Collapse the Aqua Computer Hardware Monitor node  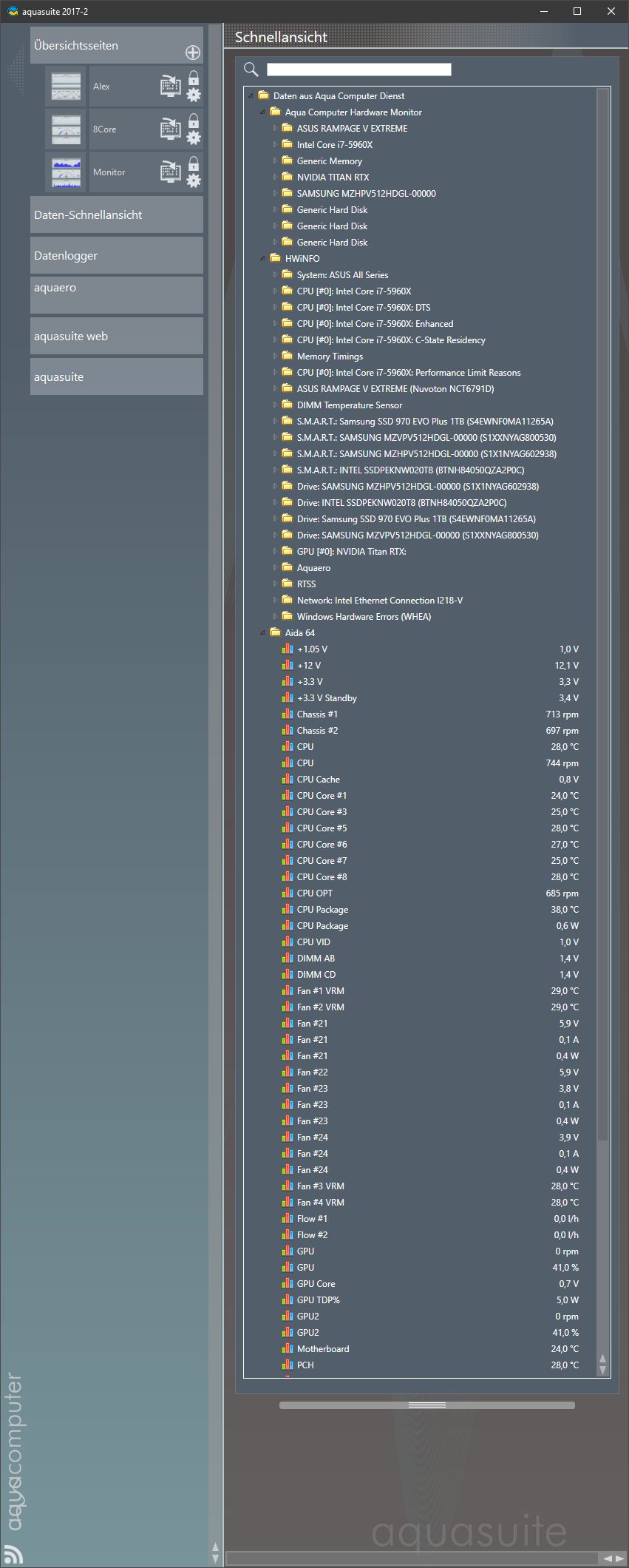coord(262,112)
